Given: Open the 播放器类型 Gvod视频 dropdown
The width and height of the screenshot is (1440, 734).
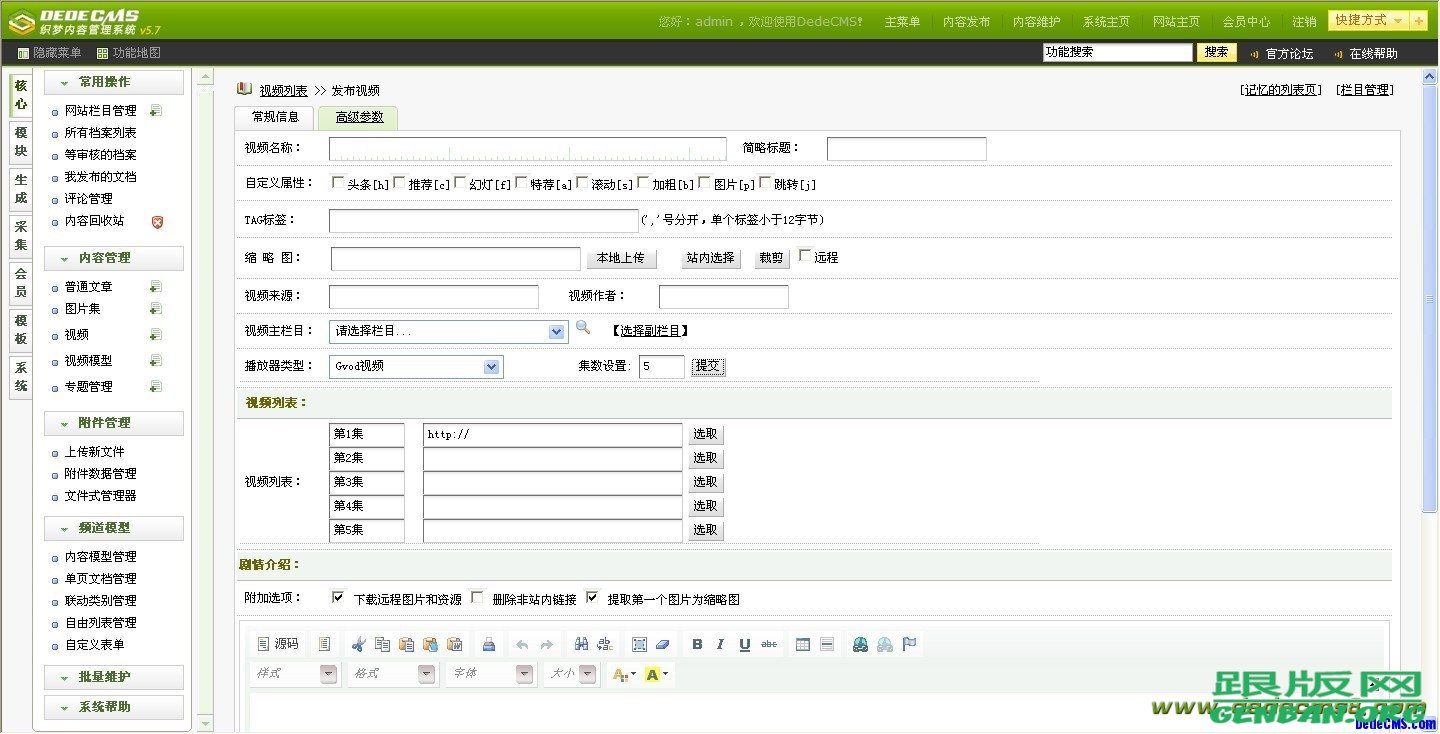Looking at the screenshot, I should click(x=493, y=366).
